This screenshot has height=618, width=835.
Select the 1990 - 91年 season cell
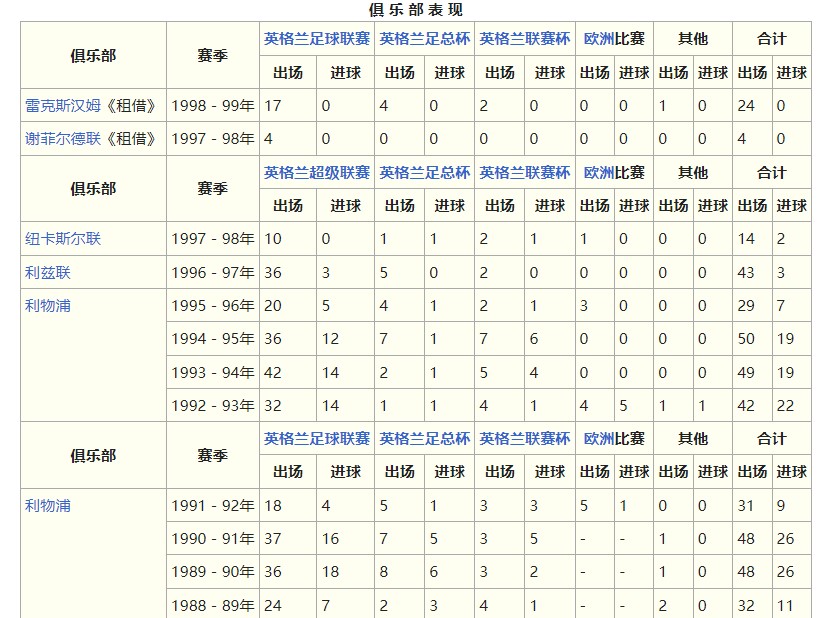click(213, 539)
